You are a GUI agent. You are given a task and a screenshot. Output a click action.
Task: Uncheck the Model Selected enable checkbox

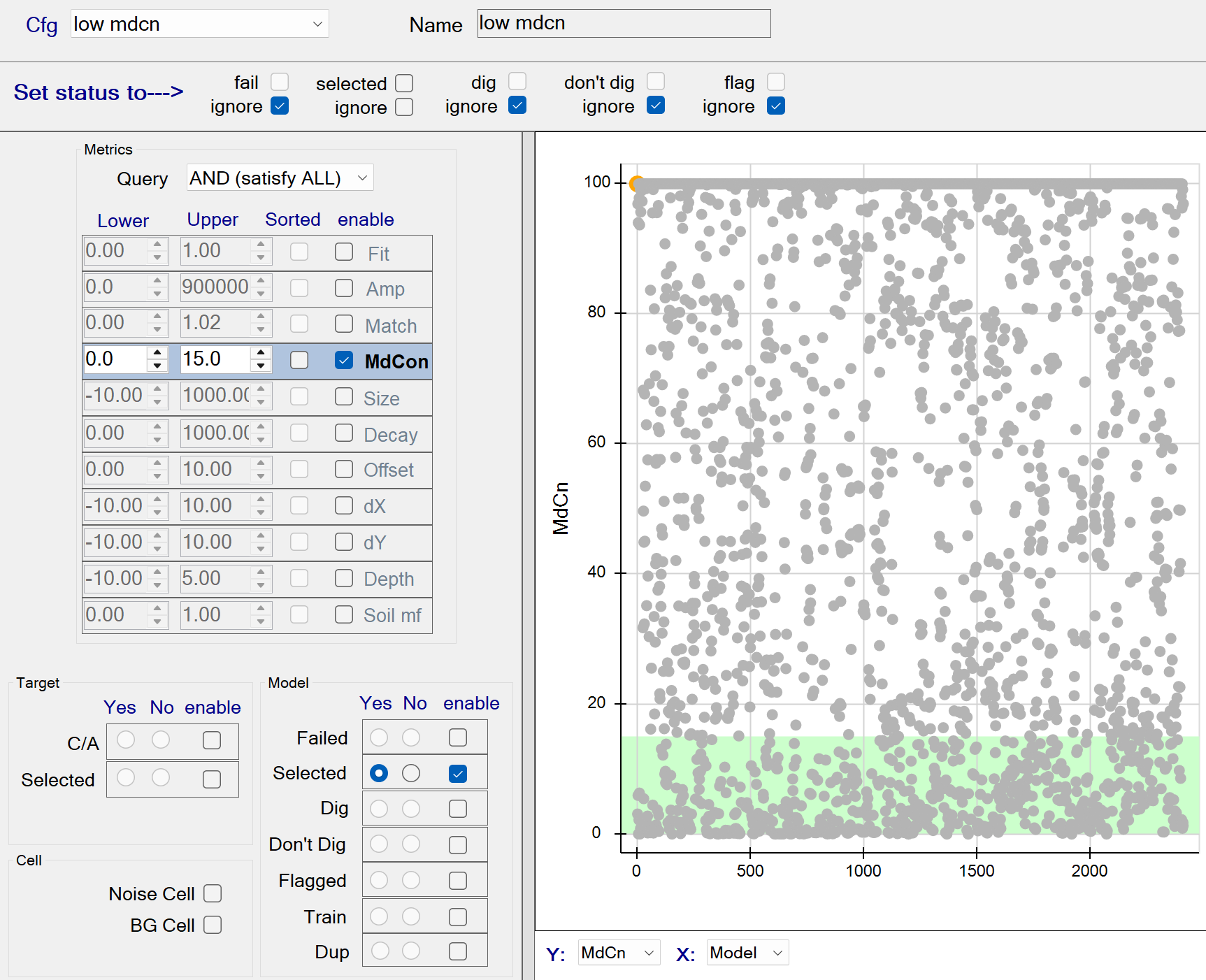tap(458, 774)
